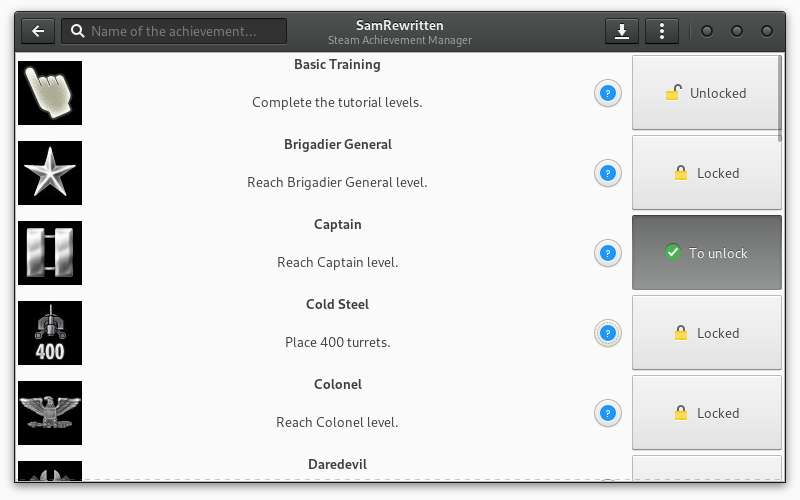Click the Colonel info question icon
This screenshot has width=800, height=500.
pyautogui.click(x=608, y=413)
